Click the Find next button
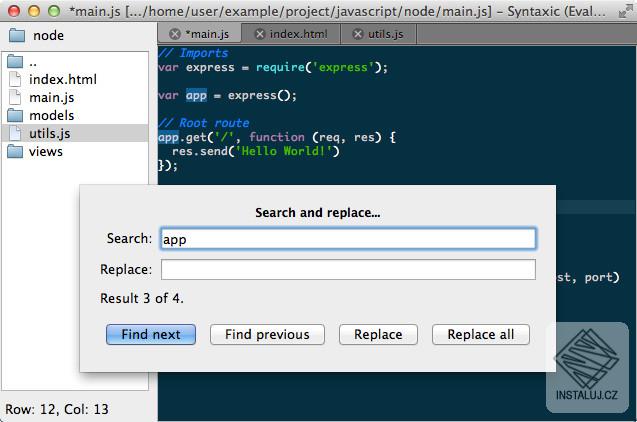The width and height of the screenshot is (637, 422). [x=151, y=334]
